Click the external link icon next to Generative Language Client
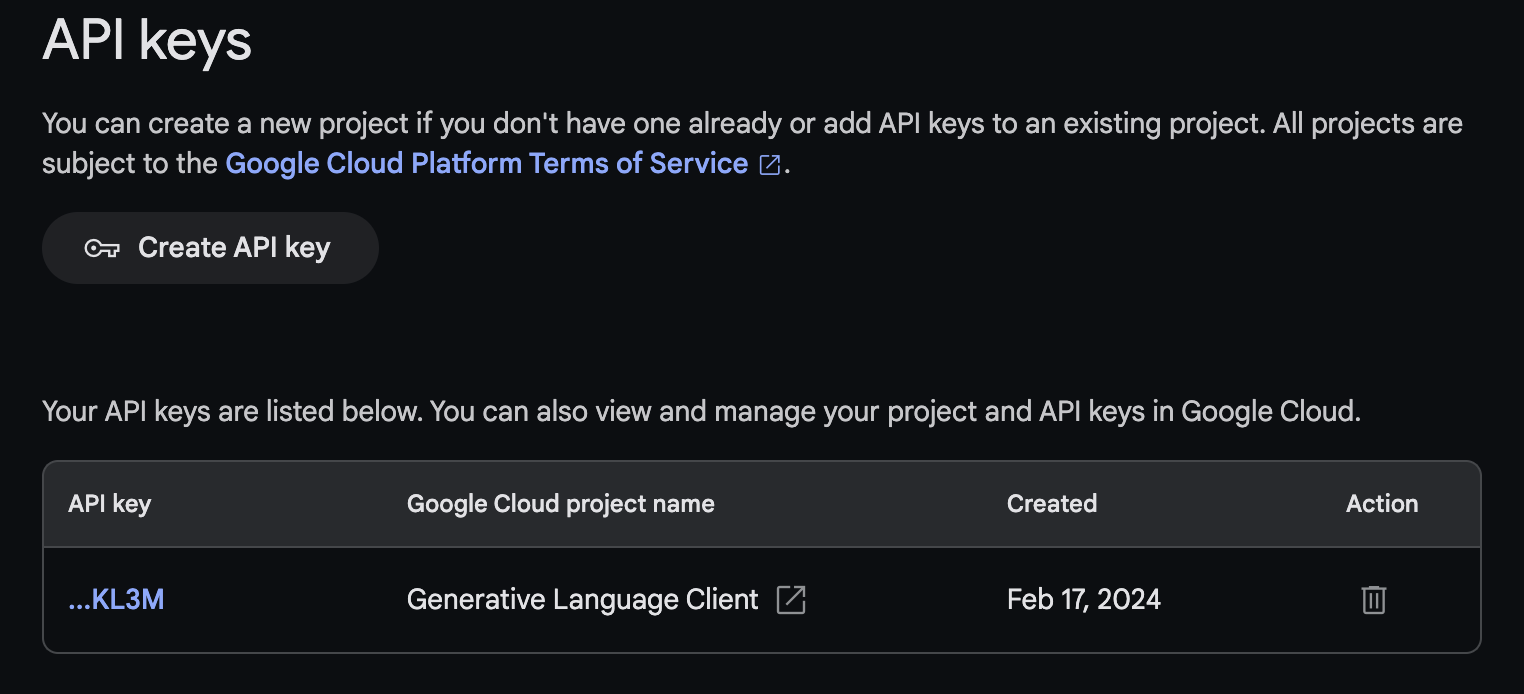The image size is (1524, 694). pos(790,599)
